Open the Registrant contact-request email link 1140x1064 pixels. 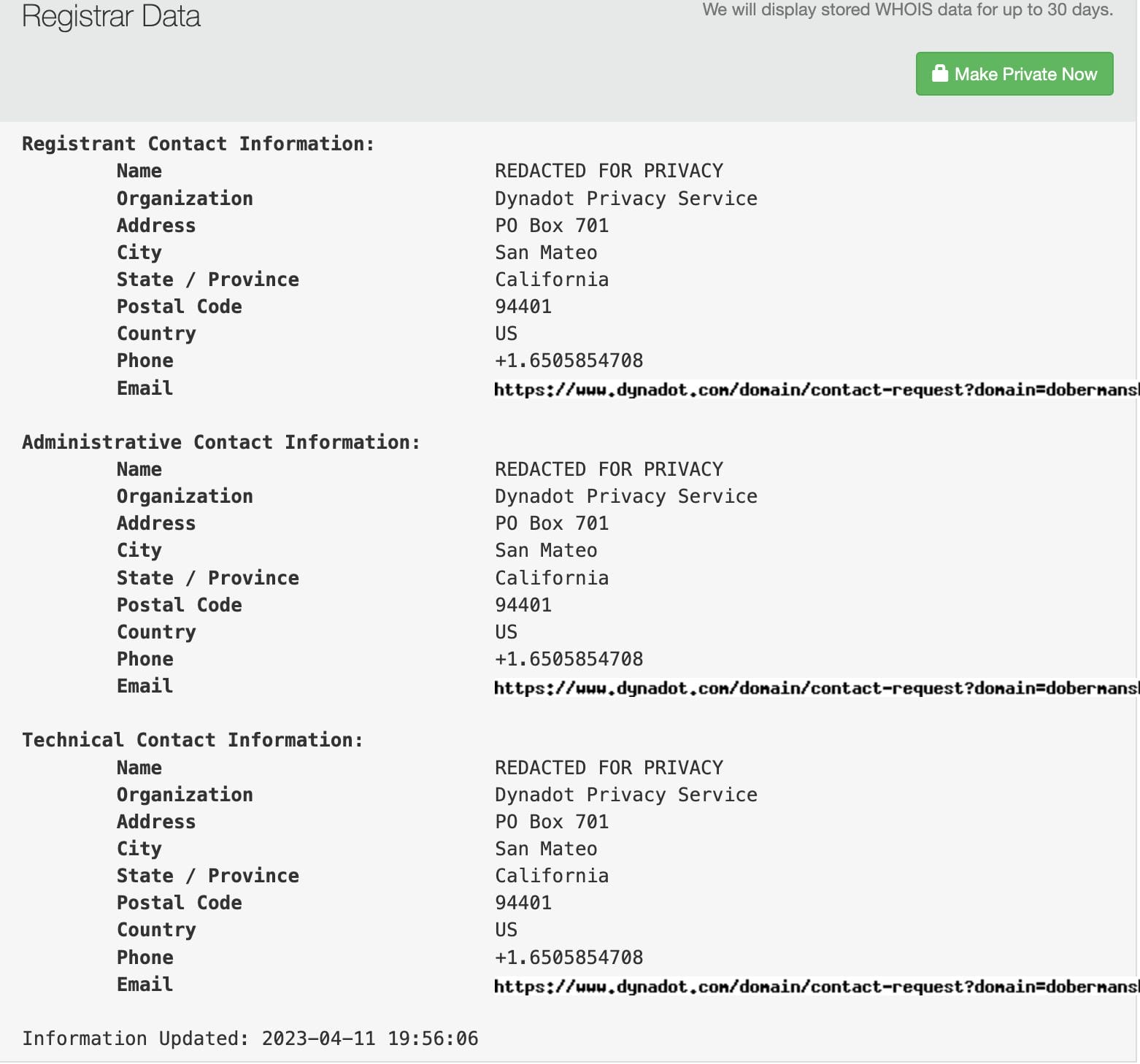814,390
